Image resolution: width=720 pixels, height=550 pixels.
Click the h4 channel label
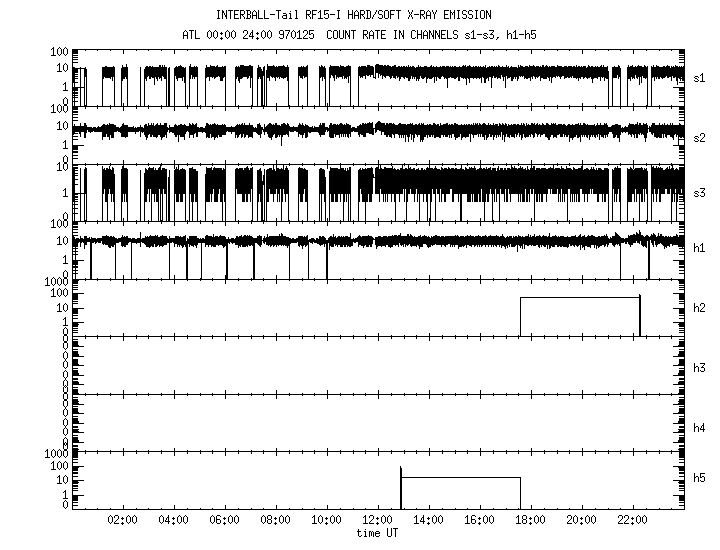click(699, 428)
